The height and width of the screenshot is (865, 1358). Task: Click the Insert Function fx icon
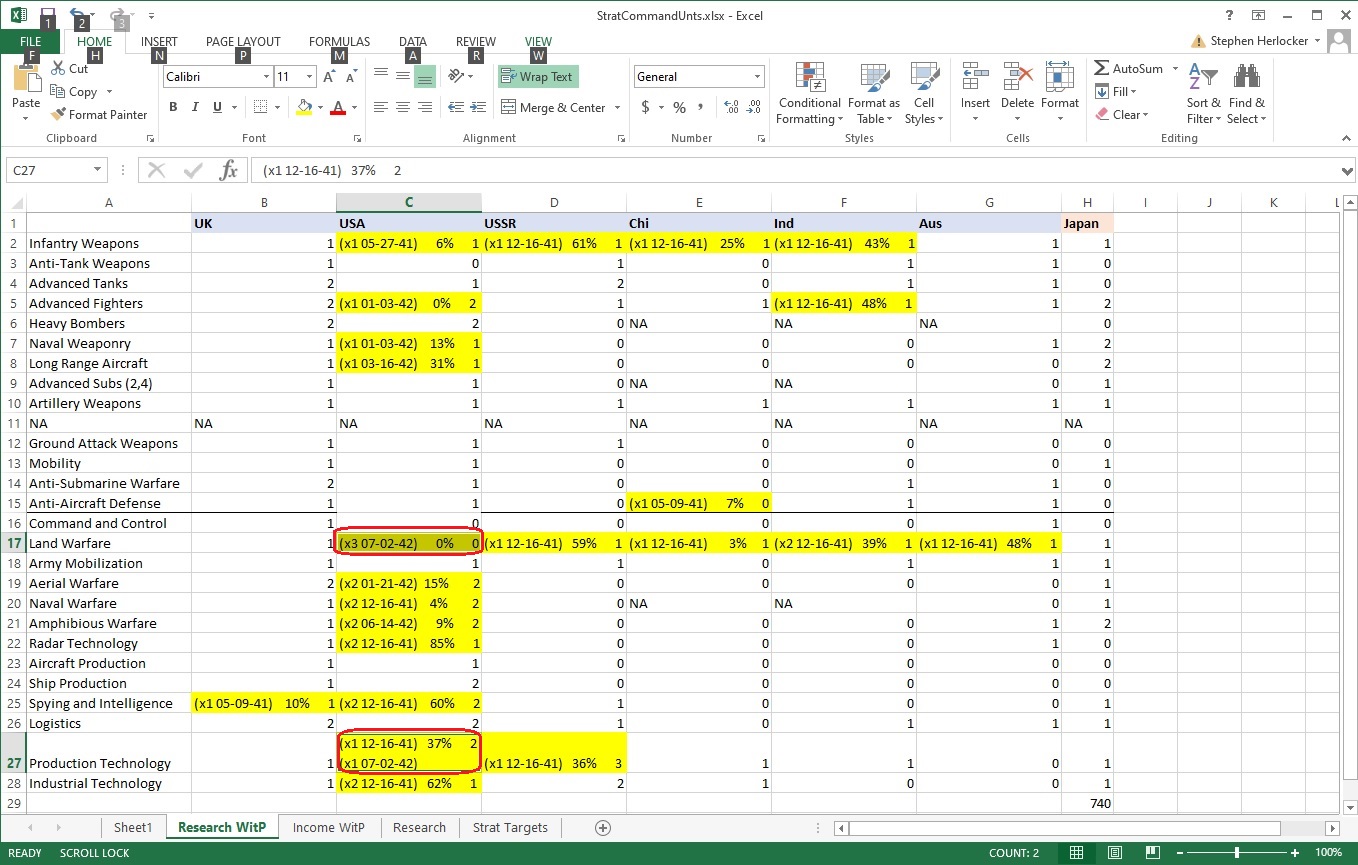pos(229,170)
